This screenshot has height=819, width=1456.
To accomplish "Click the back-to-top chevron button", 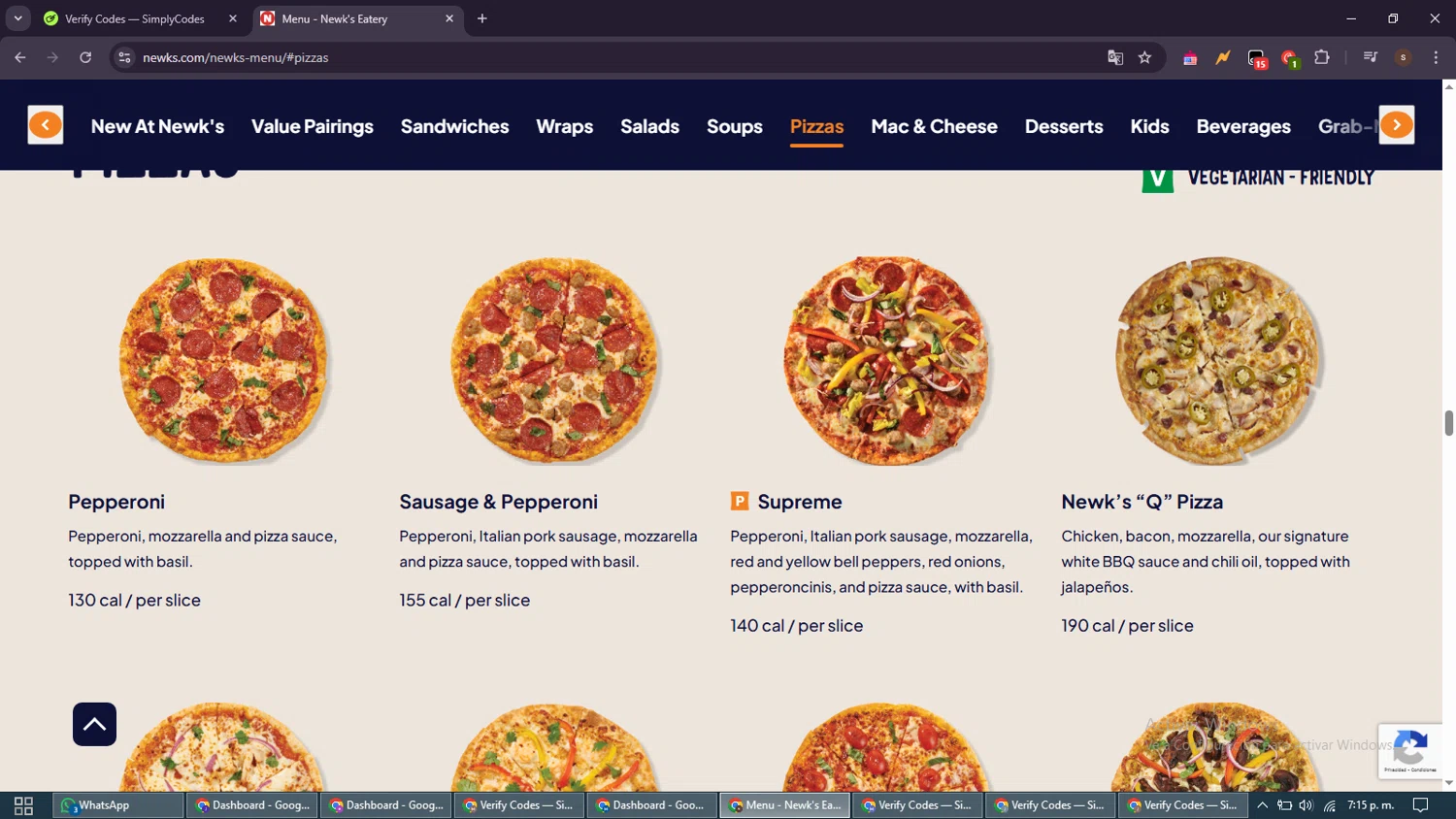I will [94, 724].
